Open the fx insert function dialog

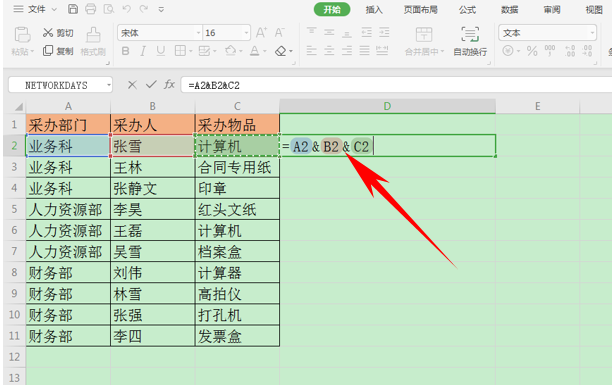coord(169,84)
